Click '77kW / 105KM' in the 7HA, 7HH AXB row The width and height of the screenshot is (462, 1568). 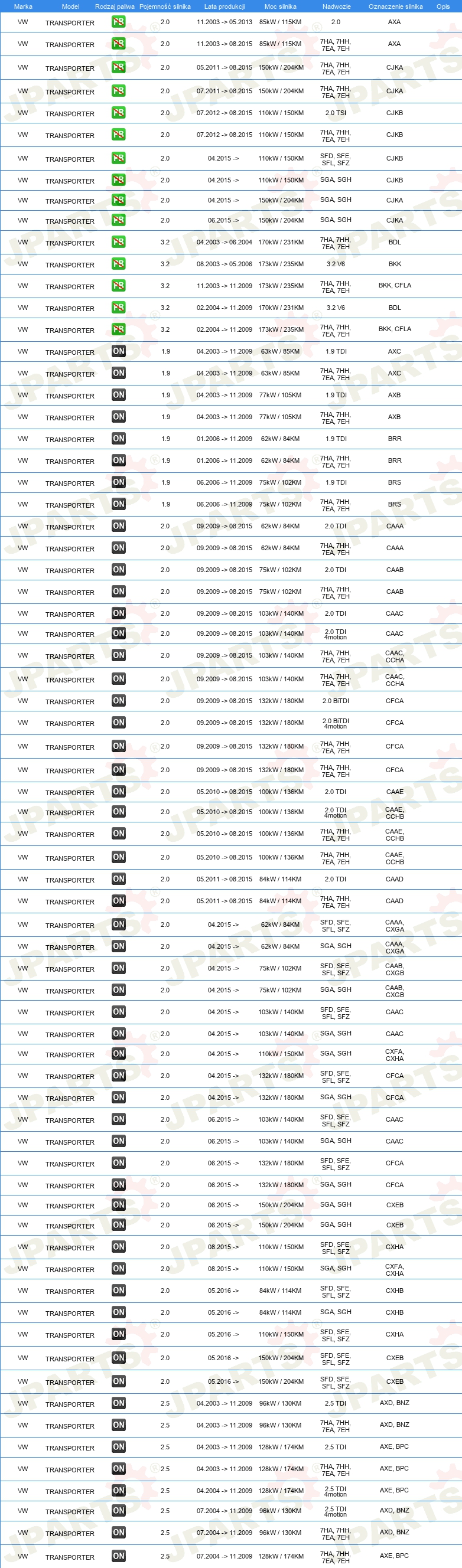(x=281, y=417)
